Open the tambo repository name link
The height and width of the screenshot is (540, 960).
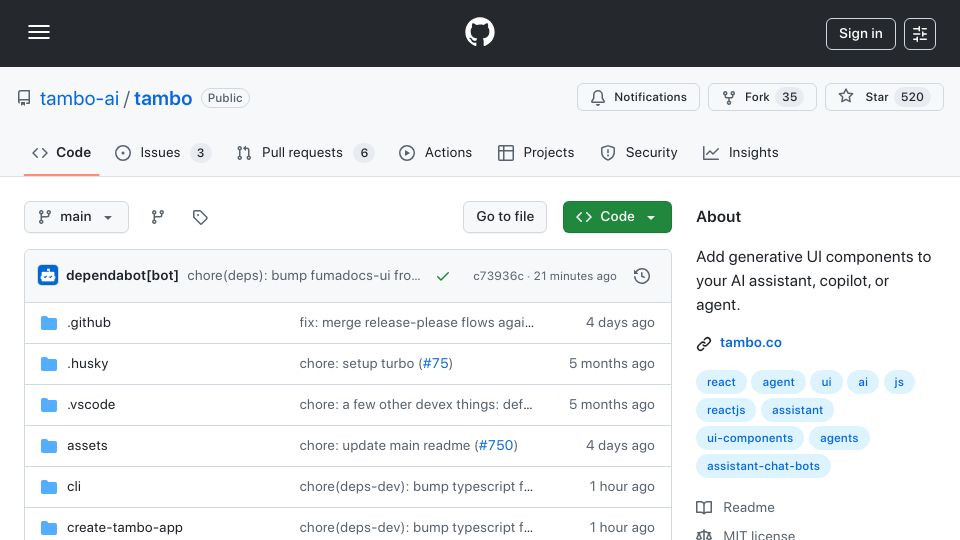(163, 98)
